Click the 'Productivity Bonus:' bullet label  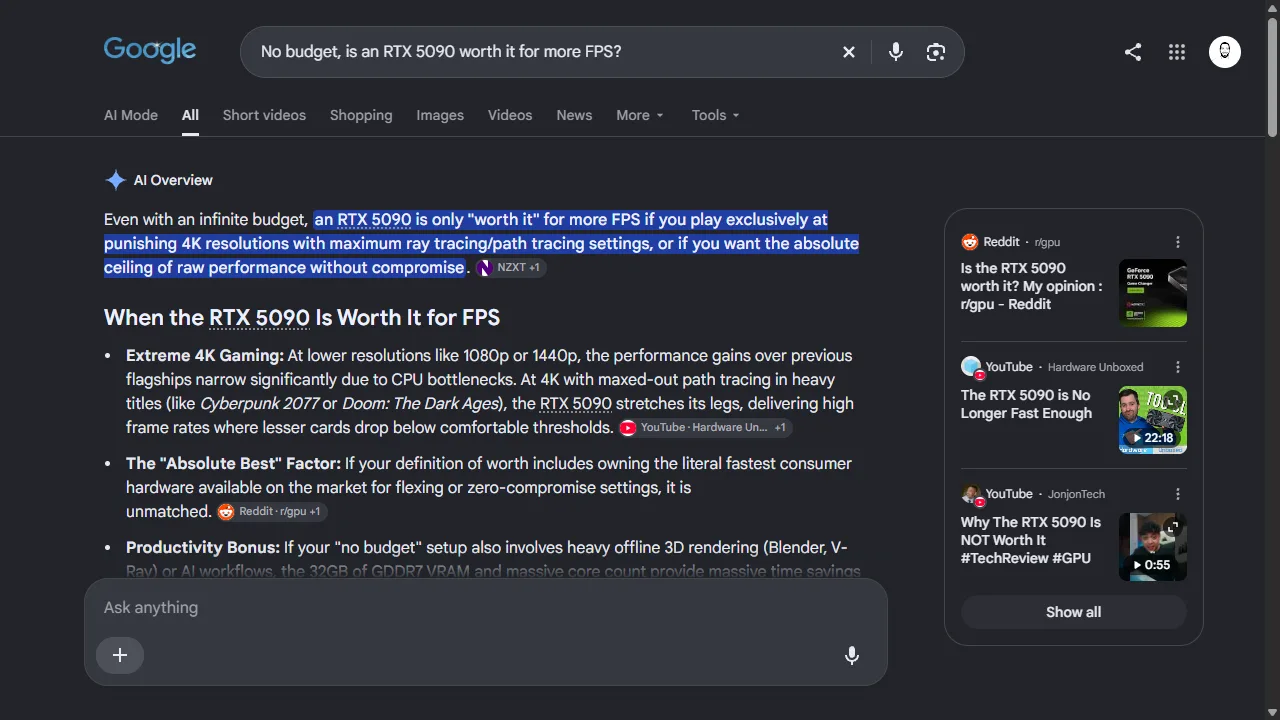point(203,548)
